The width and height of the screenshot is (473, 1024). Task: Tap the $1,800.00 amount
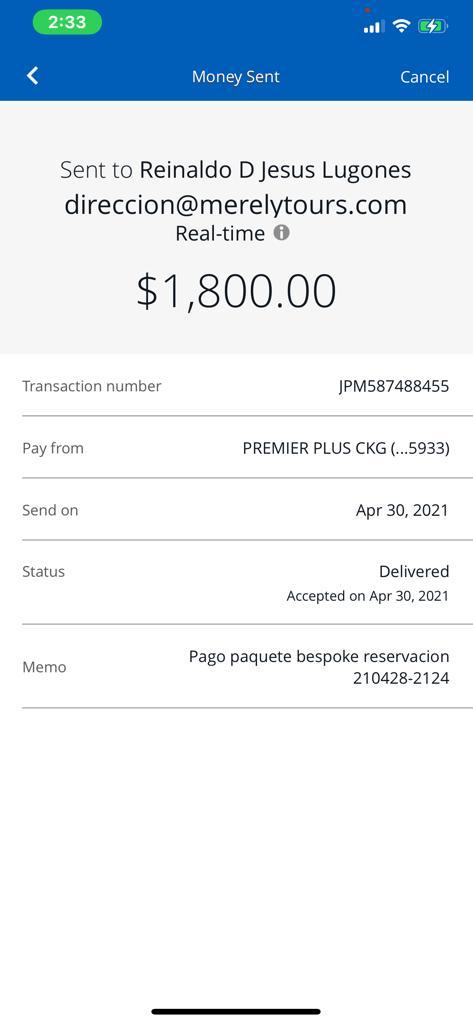[x=236, y=291]
